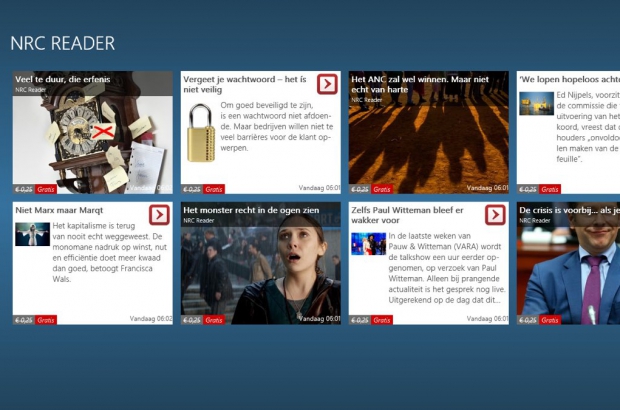Screen dimensions: 620x410
Task: Click Gratis badge on Paul Witteman tile
Action: point(382,320)
